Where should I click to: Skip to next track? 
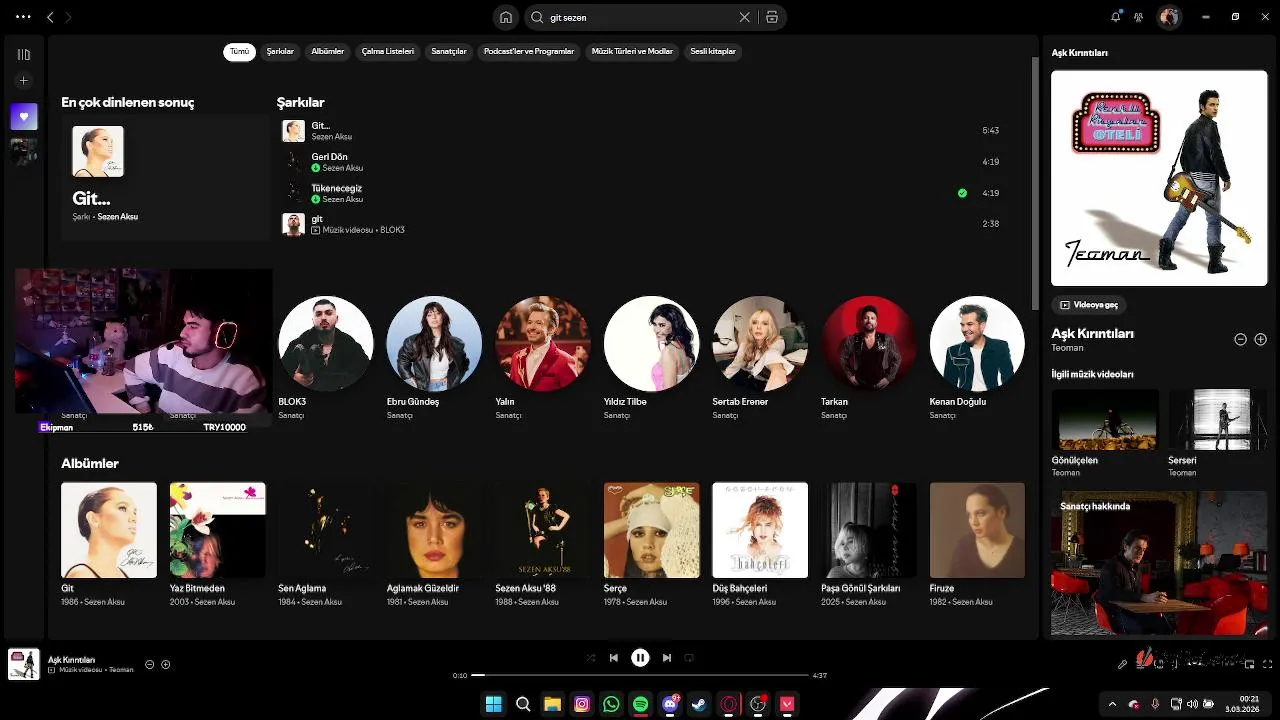point(667,658)
